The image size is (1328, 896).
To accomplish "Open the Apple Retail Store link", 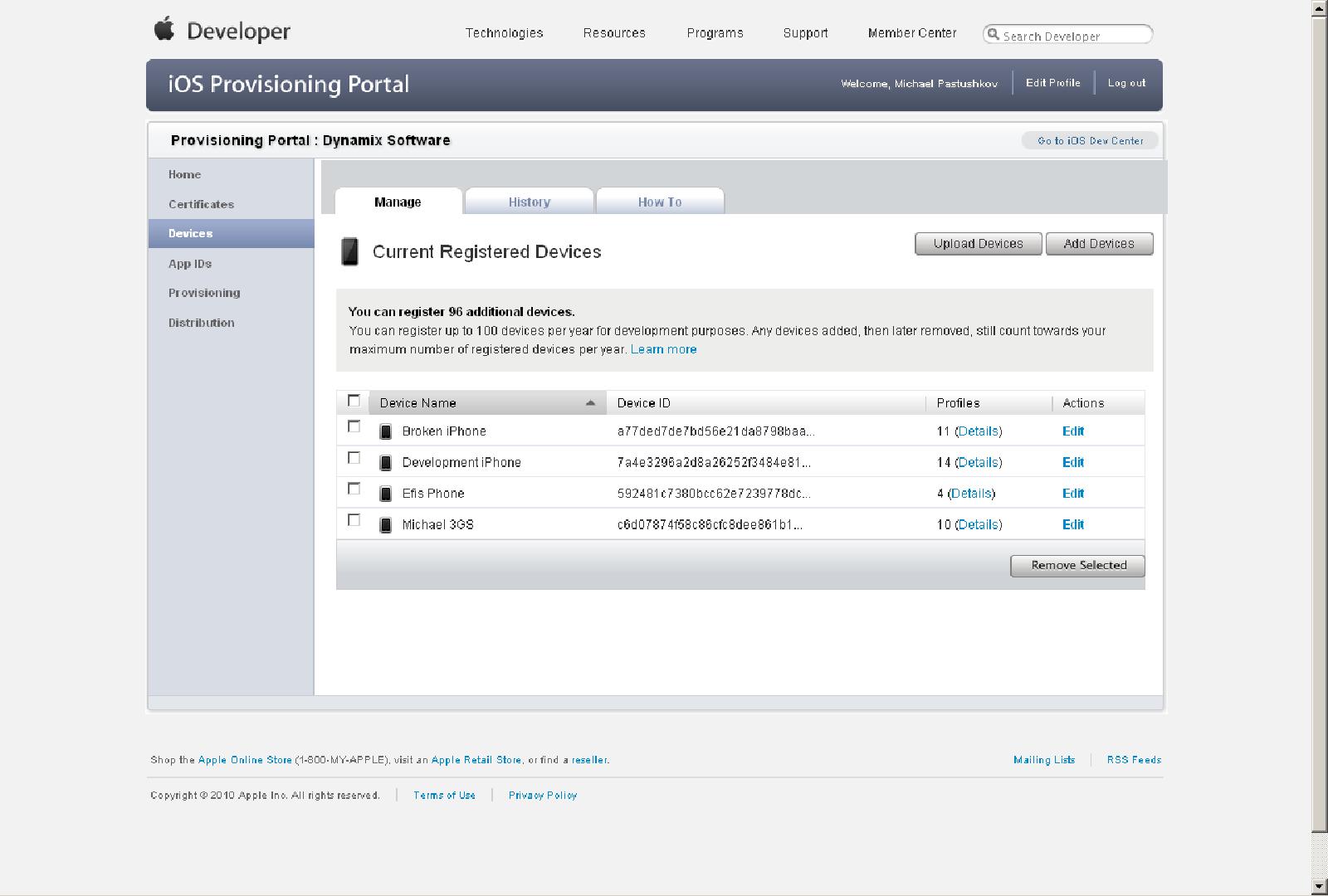I will 476,760.
